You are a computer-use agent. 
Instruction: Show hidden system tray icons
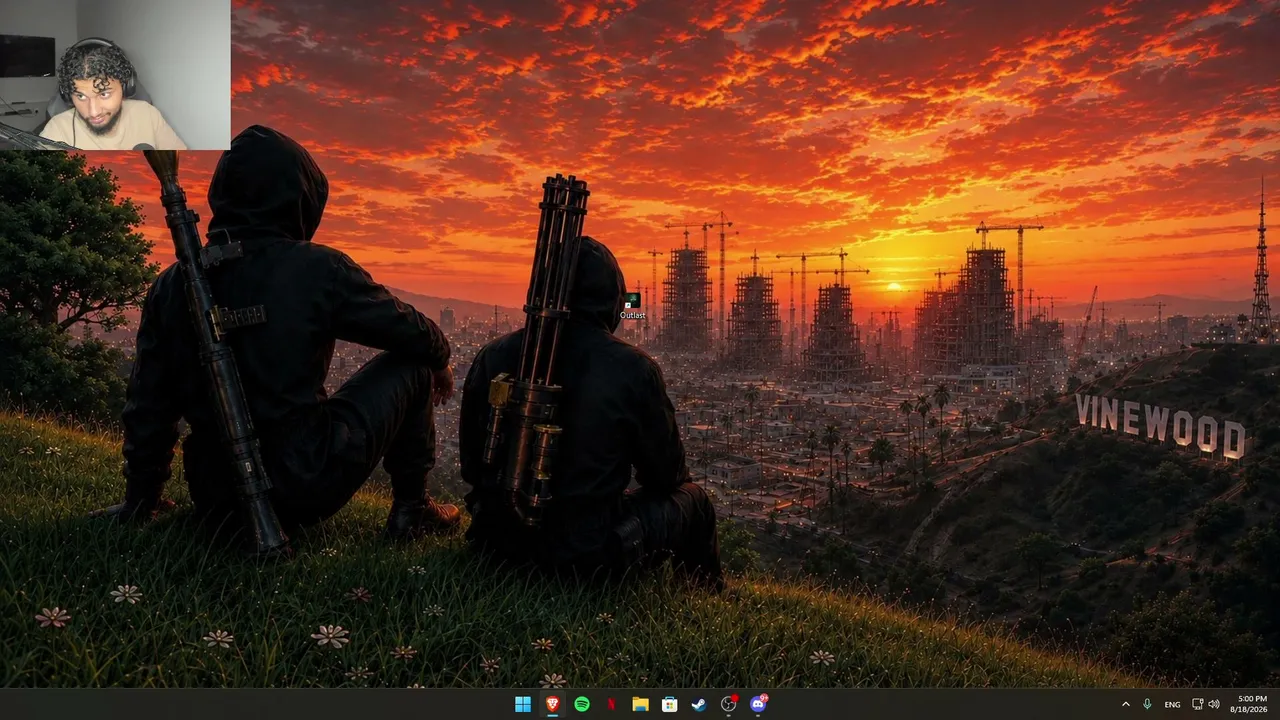tap(1125, 704)
